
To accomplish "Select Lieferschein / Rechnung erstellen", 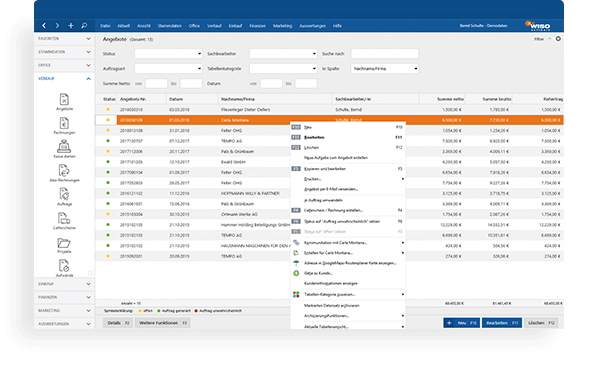I will click(x=347, y=211).
